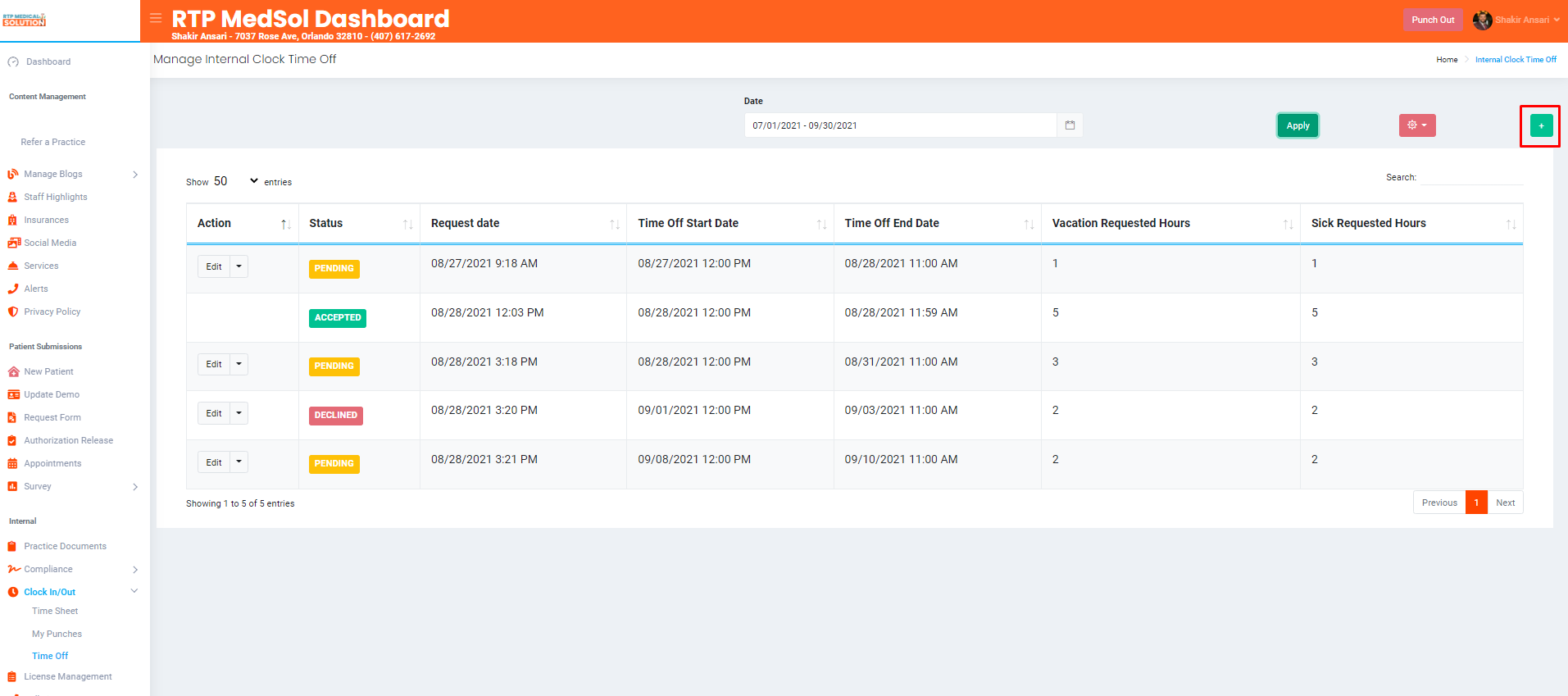Open Time Sheet in sidebar
The image size is (1568, 696).
55,611
